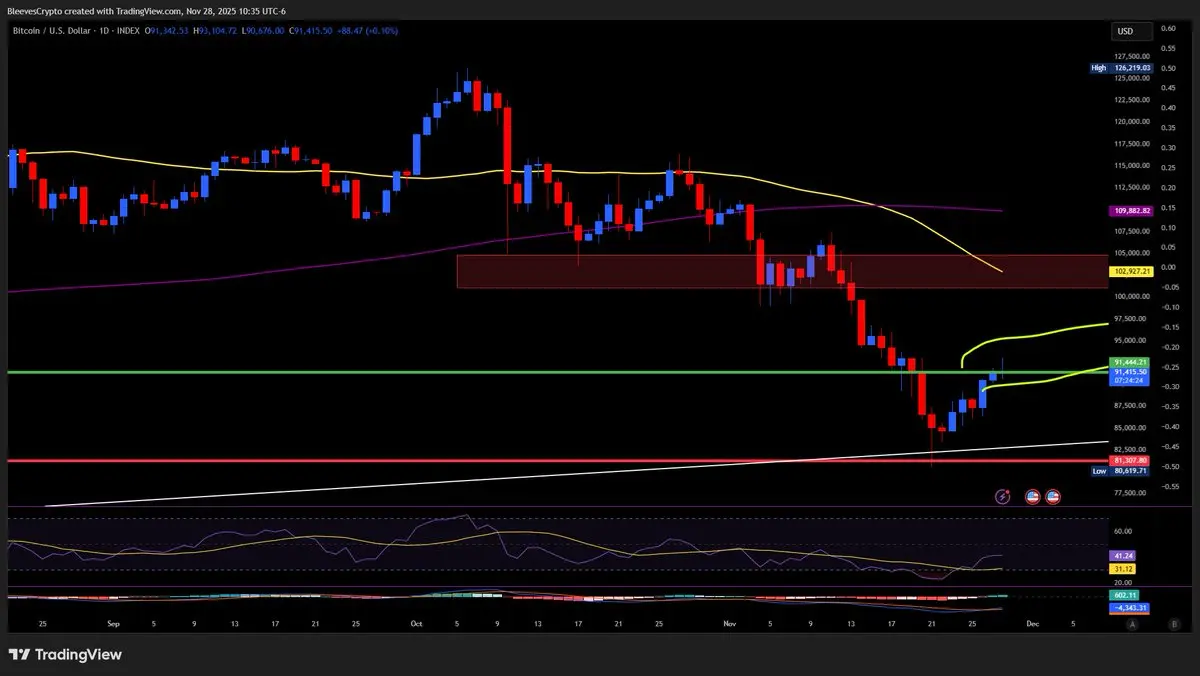Screen dimensions: 1200x676
Task: Select the blue -4,343.31 MACD value tag
Action: pos(1129,607)
